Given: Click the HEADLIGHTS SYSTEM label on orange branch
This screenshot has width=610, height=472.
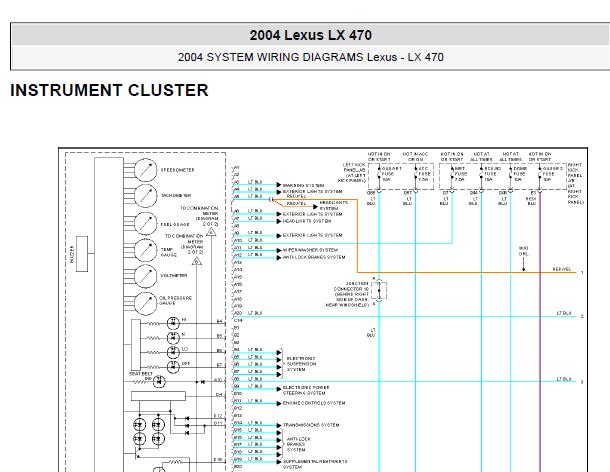Looking at the screenshot, I should tap(334, 205).
